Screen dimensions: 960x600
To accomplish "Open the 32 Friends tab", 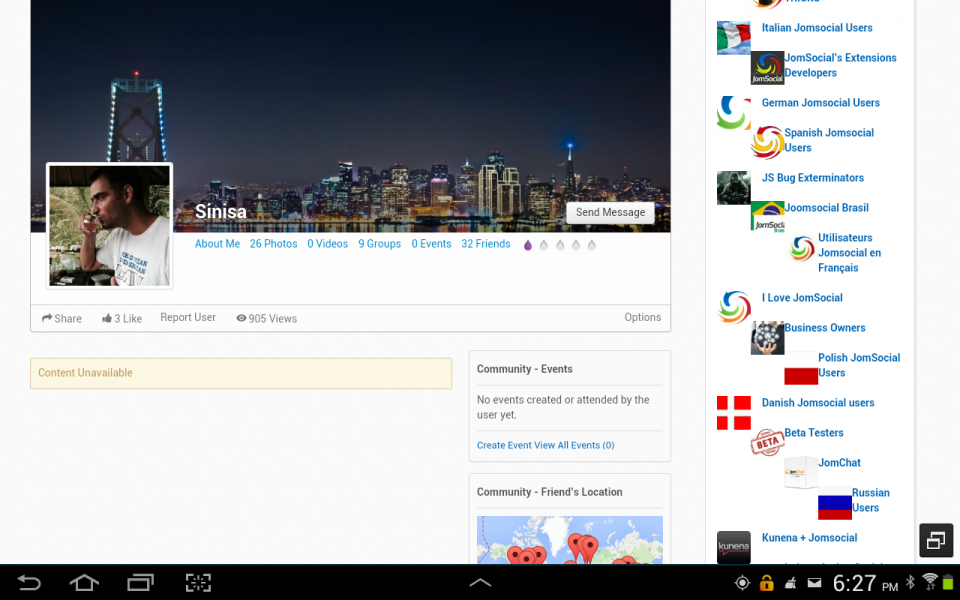I will point(486,244).
